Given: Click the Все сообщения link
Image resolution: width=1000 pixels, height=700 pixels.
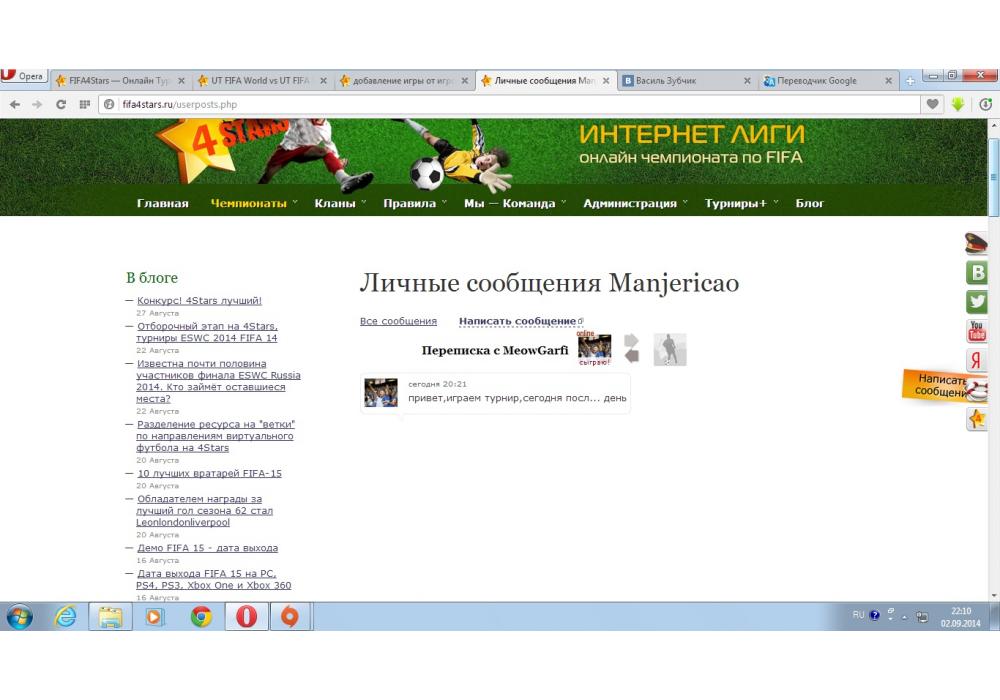Looking at the screenshot, I should 398,321.
